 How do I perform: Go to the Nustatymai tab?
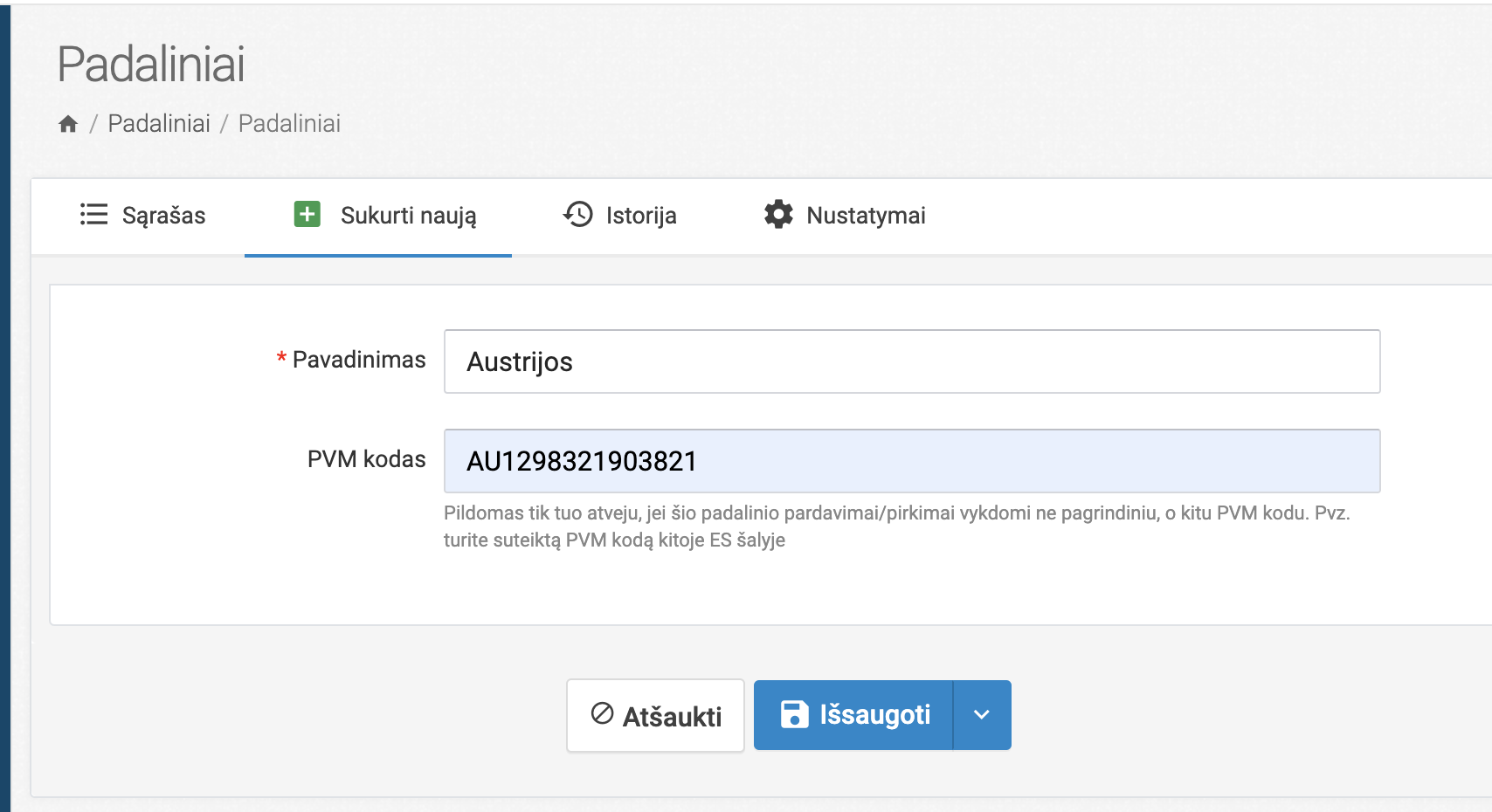click(x=866, y=216)
